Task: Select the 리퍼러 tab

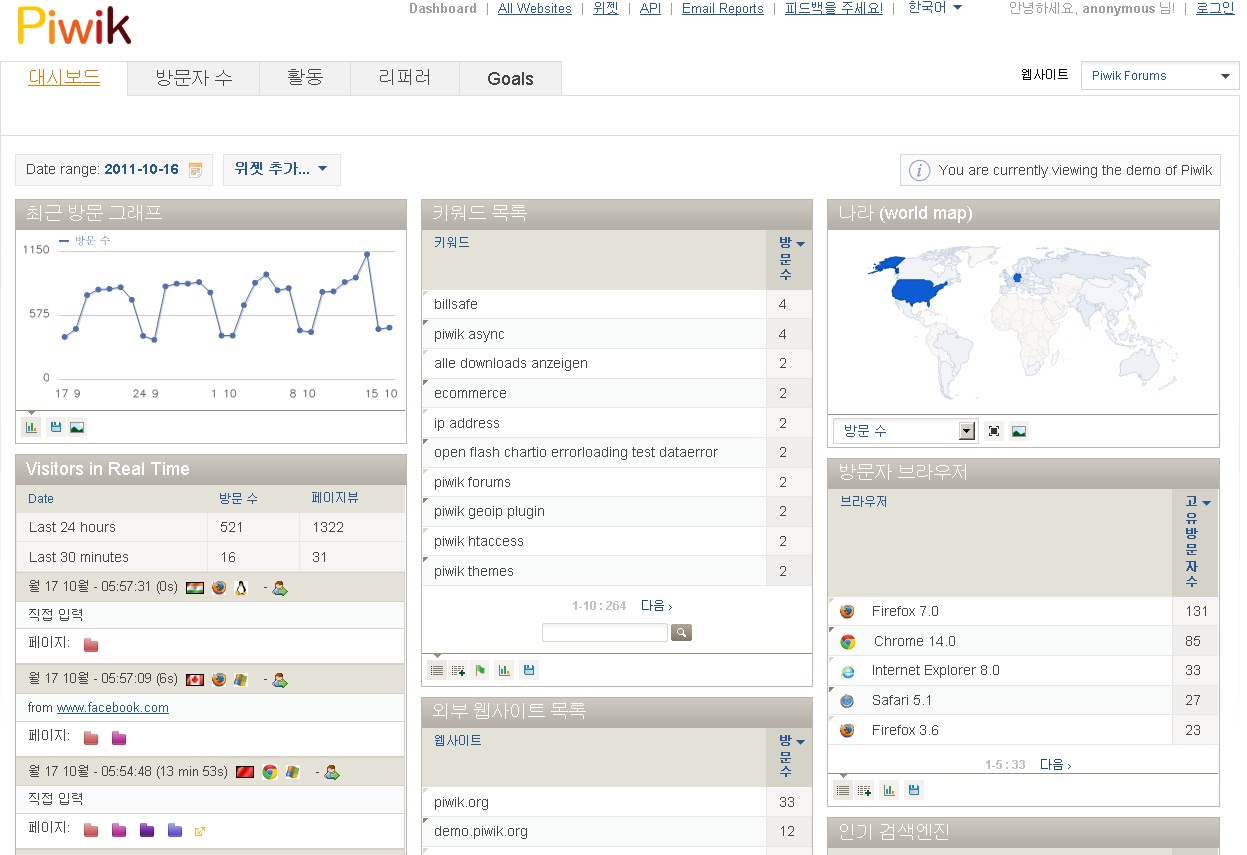Action: (x=405, y=78)
